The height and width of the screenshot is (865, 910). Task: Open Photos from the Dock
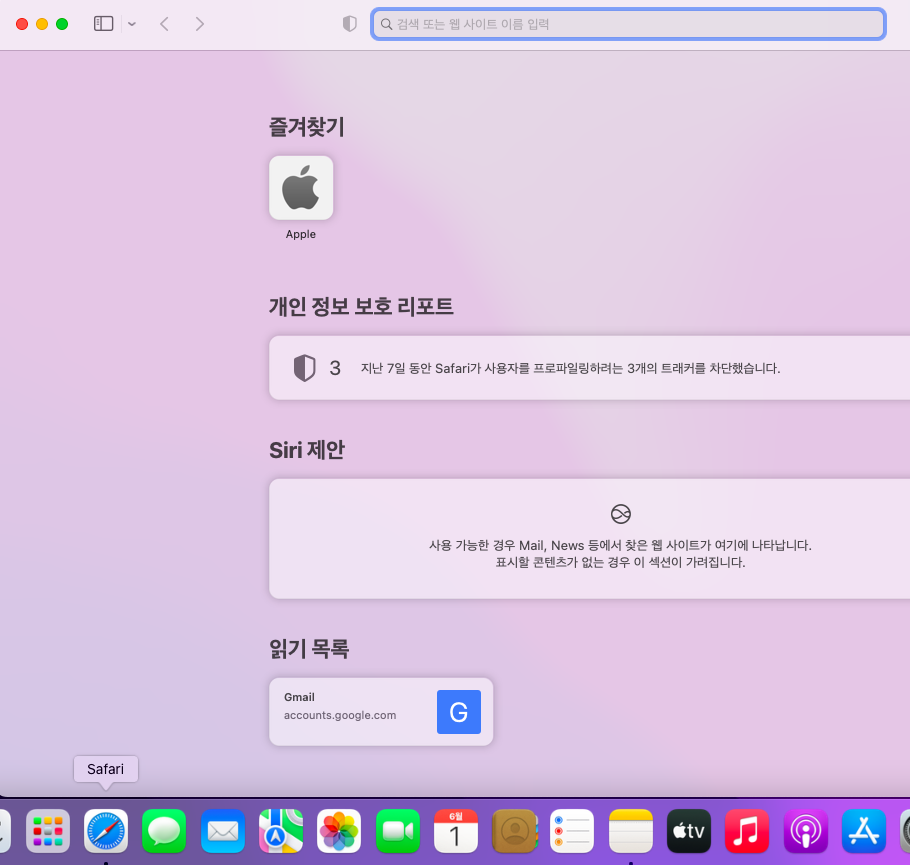click(x=339, y=831)
